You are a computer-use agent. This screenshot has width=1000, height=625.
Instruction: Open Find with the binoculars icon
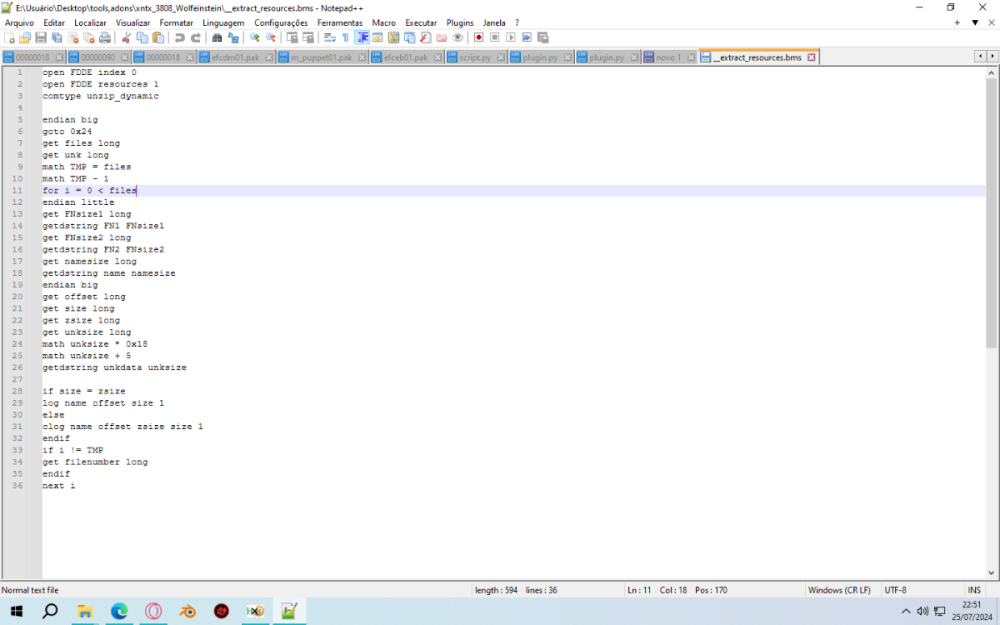tap(218, 38)
